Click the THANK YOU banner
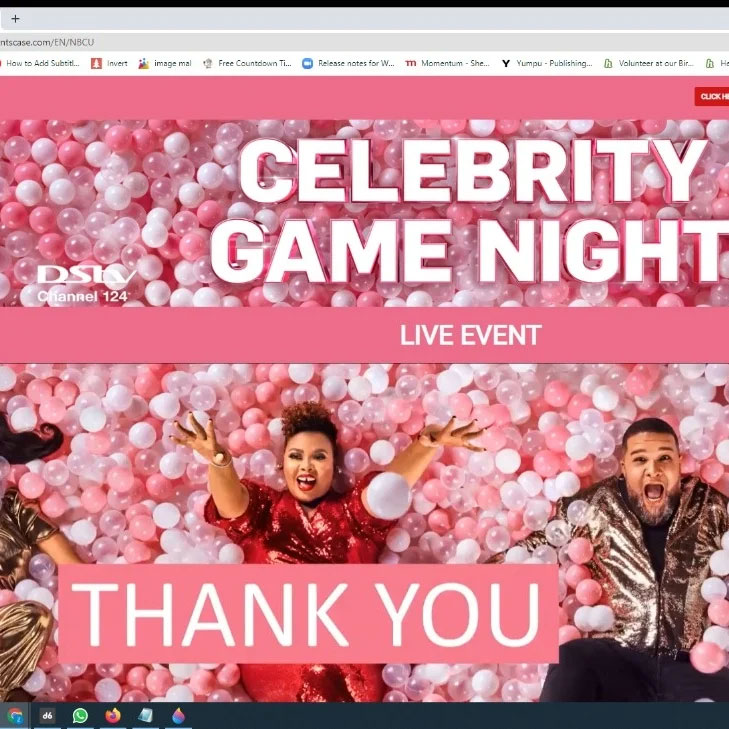The image size is (729, 729). [x=308, y=614]
